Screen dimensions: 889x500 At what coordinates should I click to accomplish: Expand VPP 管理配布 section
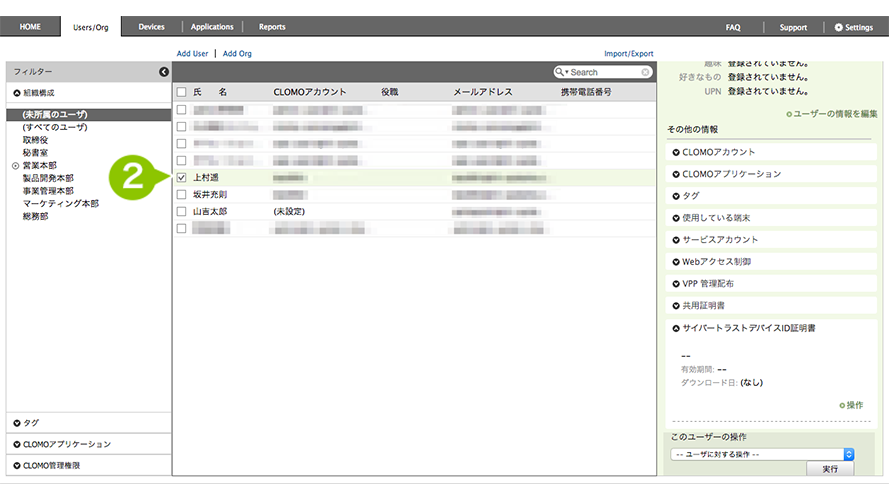[676, 284]
